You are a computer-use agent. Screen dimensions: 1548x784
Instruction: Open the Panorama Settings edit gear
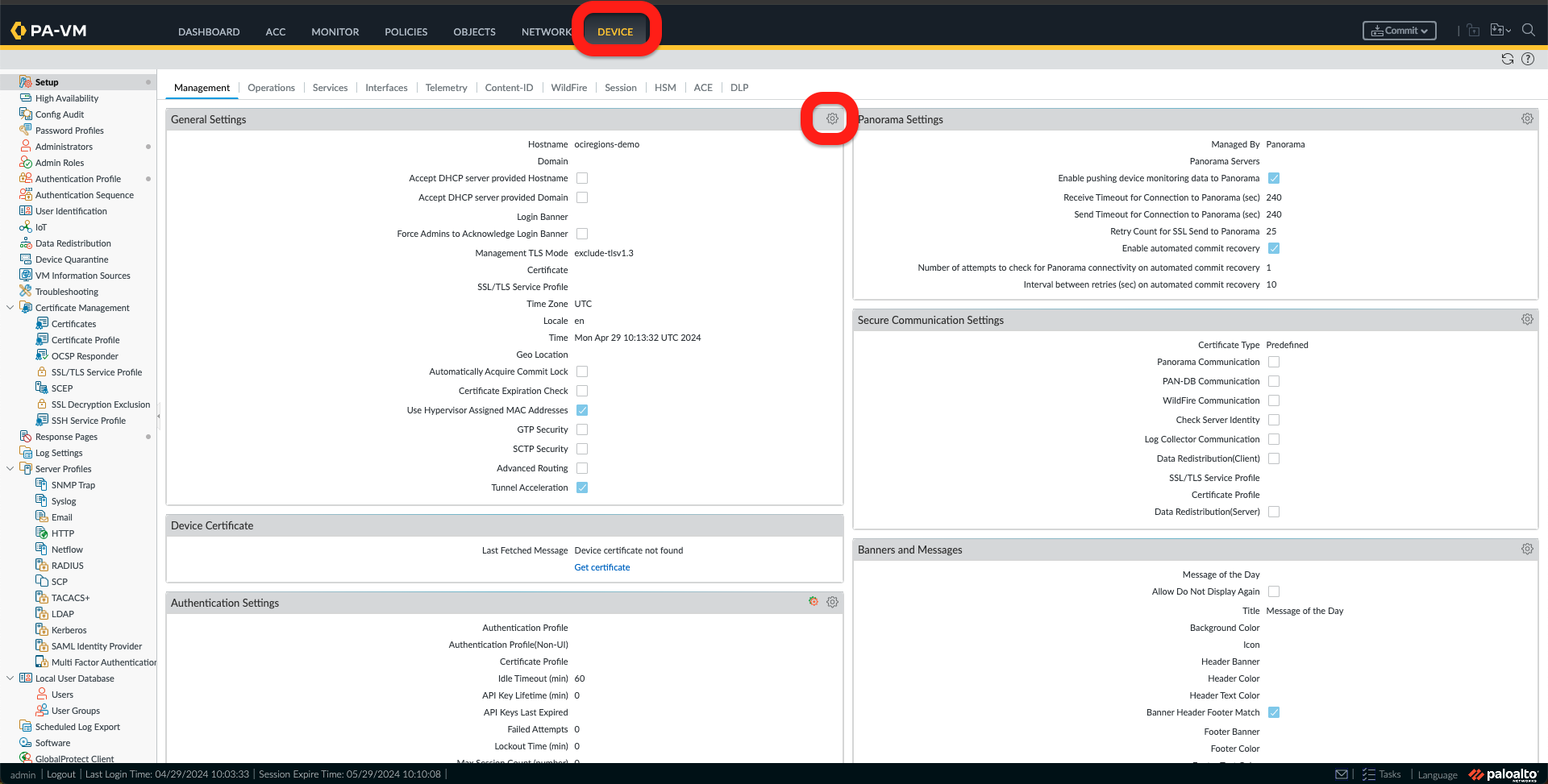tap(1526, 118)
